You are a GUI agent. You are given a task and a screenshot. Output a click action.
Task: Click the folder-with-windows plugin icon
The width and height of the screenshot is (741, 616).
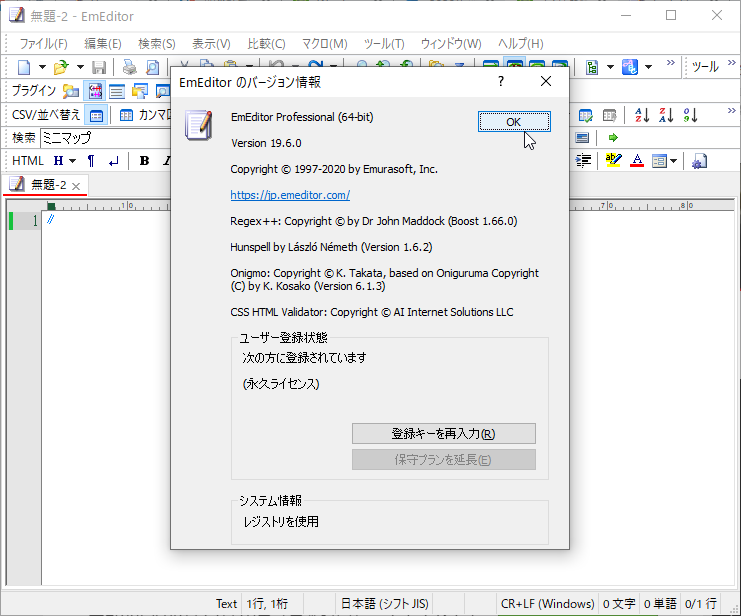tap(139, 91)
